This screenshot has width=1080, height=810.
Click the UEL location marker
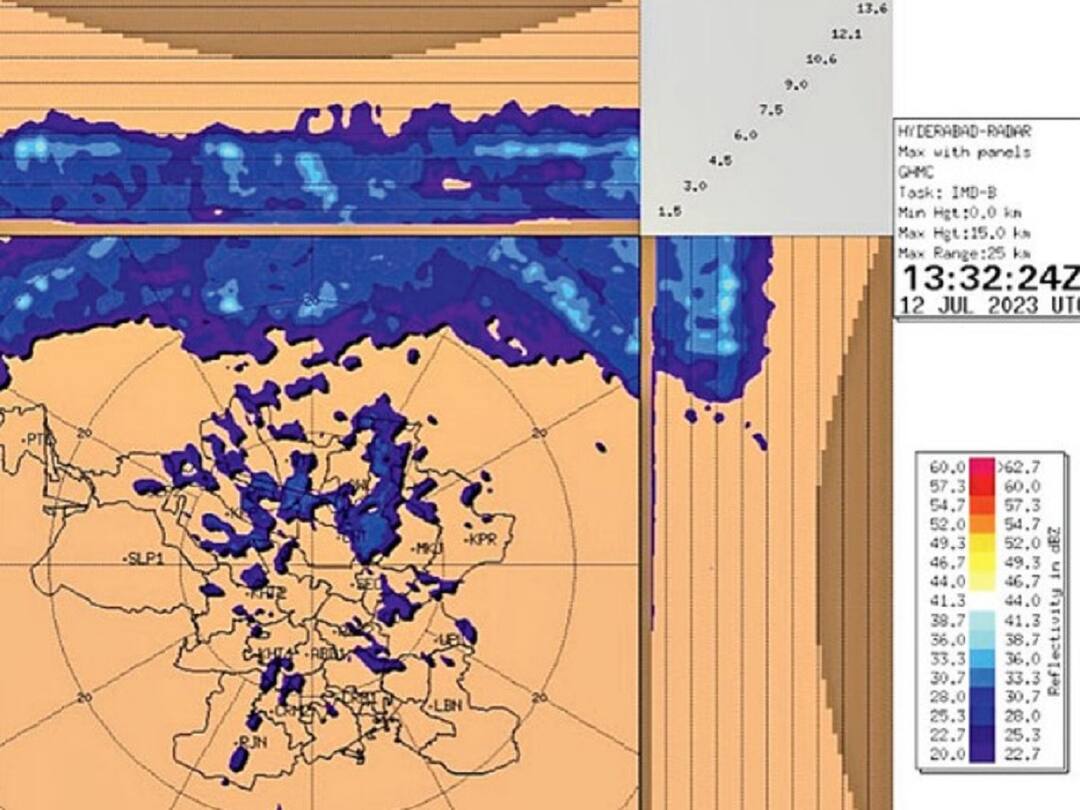coord(449,641)
